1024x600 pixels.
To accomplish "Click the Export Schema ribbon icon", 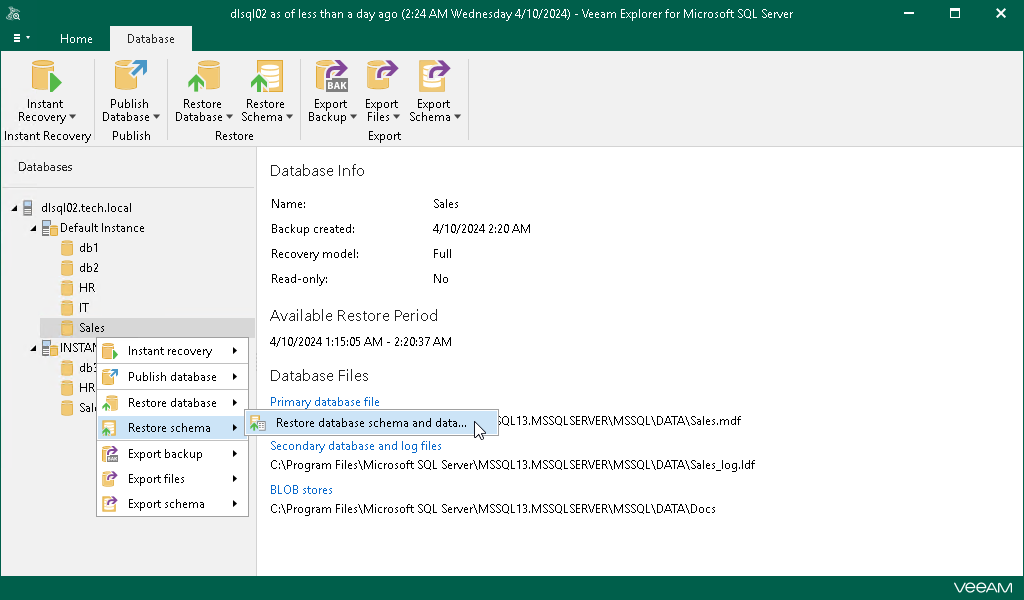I will click(x=434, y=78).
